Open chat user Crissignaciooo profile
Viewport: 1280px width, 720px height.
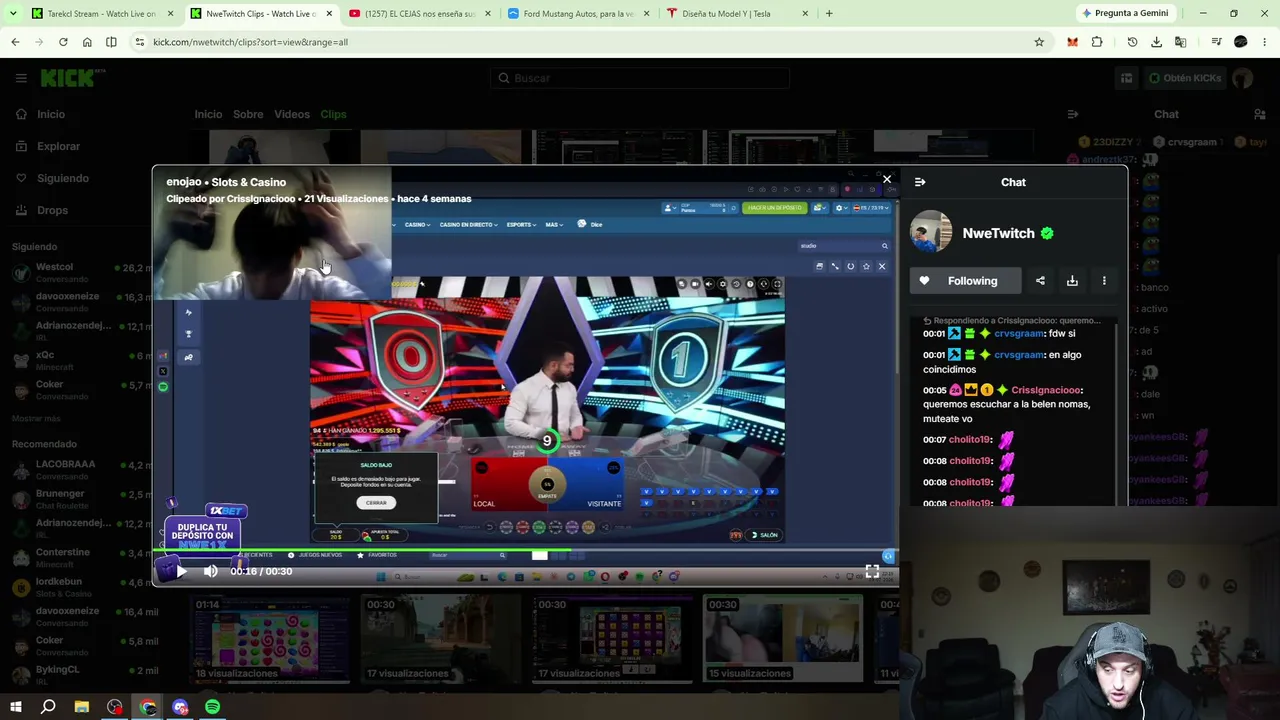(x=1046, y=390)
